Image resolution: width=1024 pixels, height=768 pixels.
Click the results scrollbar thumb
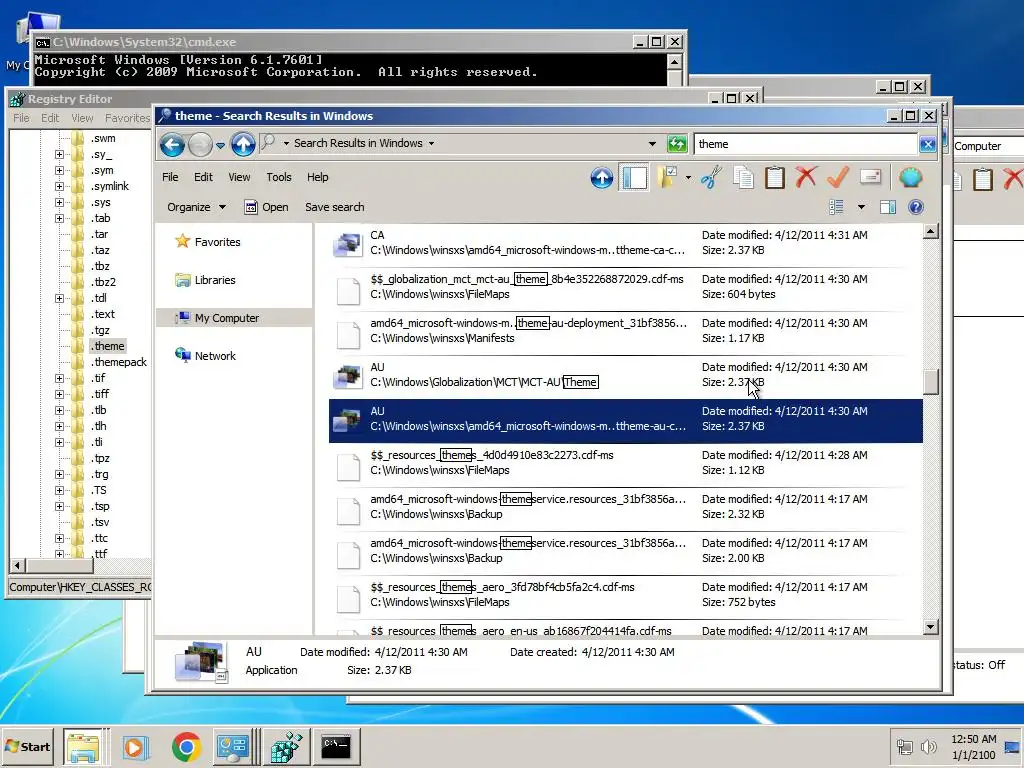click(931, 383)
